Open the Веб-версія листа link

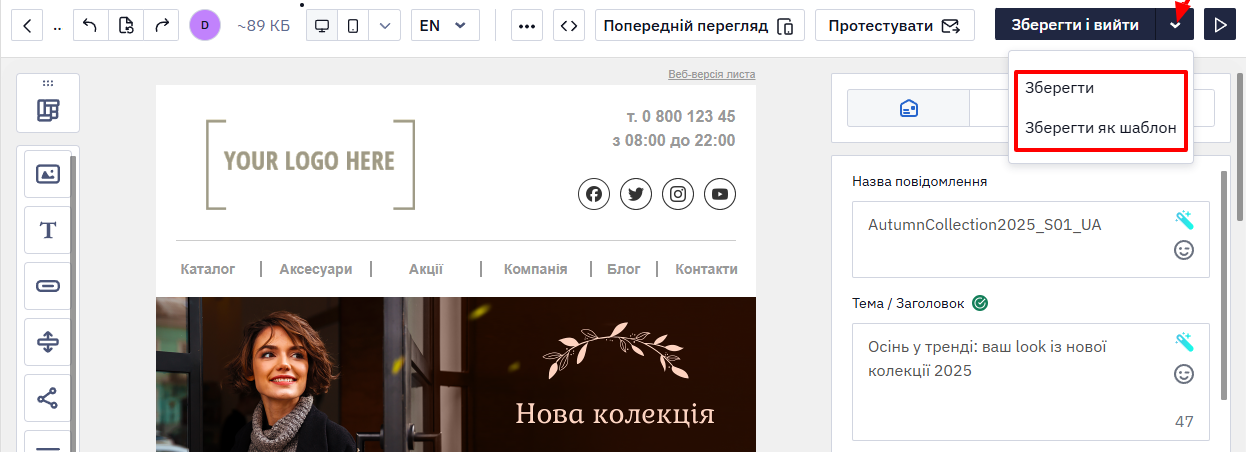coord(712,74)
